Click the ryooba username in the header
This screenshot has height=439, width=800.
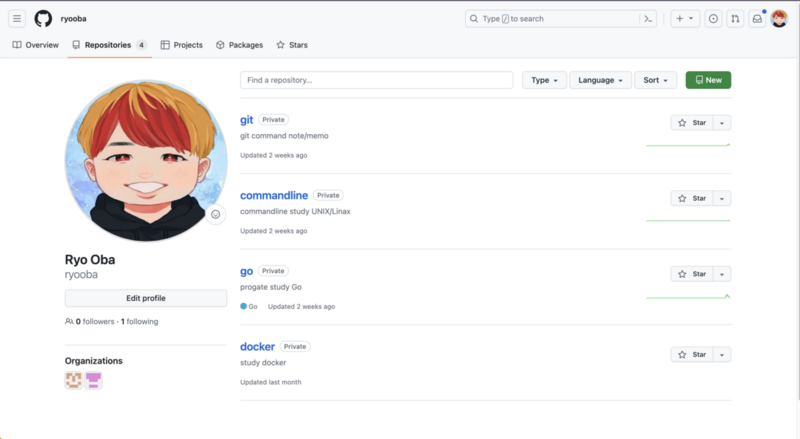click(x=73, y=19)
